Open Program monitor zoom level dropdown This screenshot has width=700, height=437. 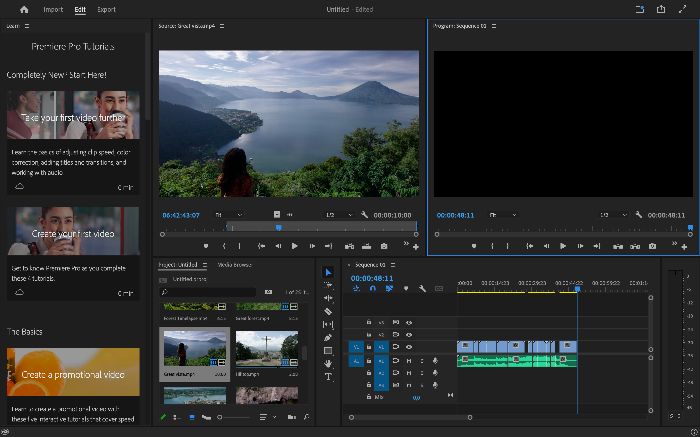pos(503,215)
